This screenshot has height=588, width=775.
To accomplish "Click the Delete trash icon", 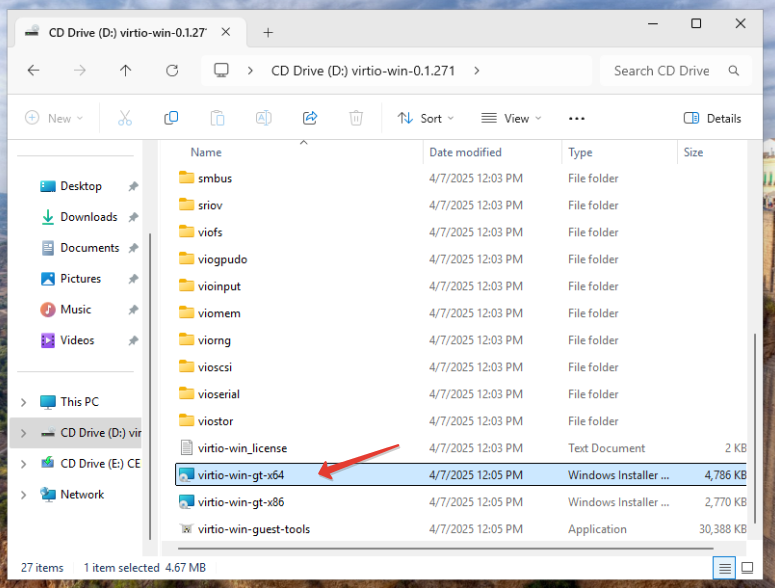I will (356, 118).
